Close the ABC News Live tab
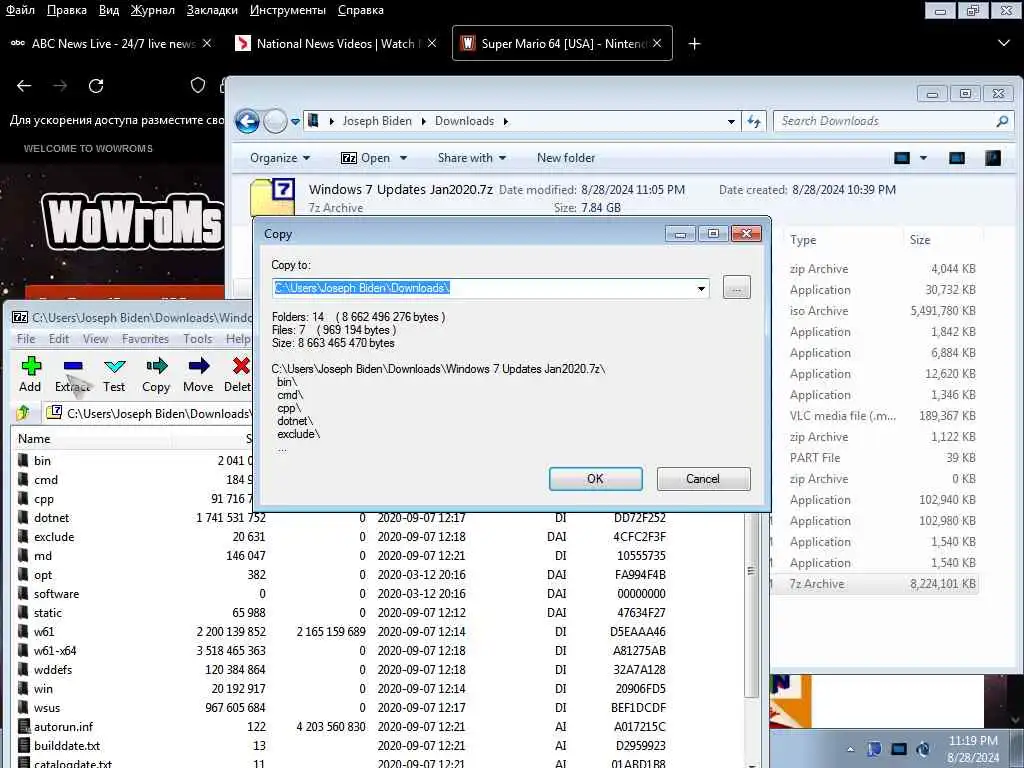The image size is (1024, 768). [x=207, y=43]
